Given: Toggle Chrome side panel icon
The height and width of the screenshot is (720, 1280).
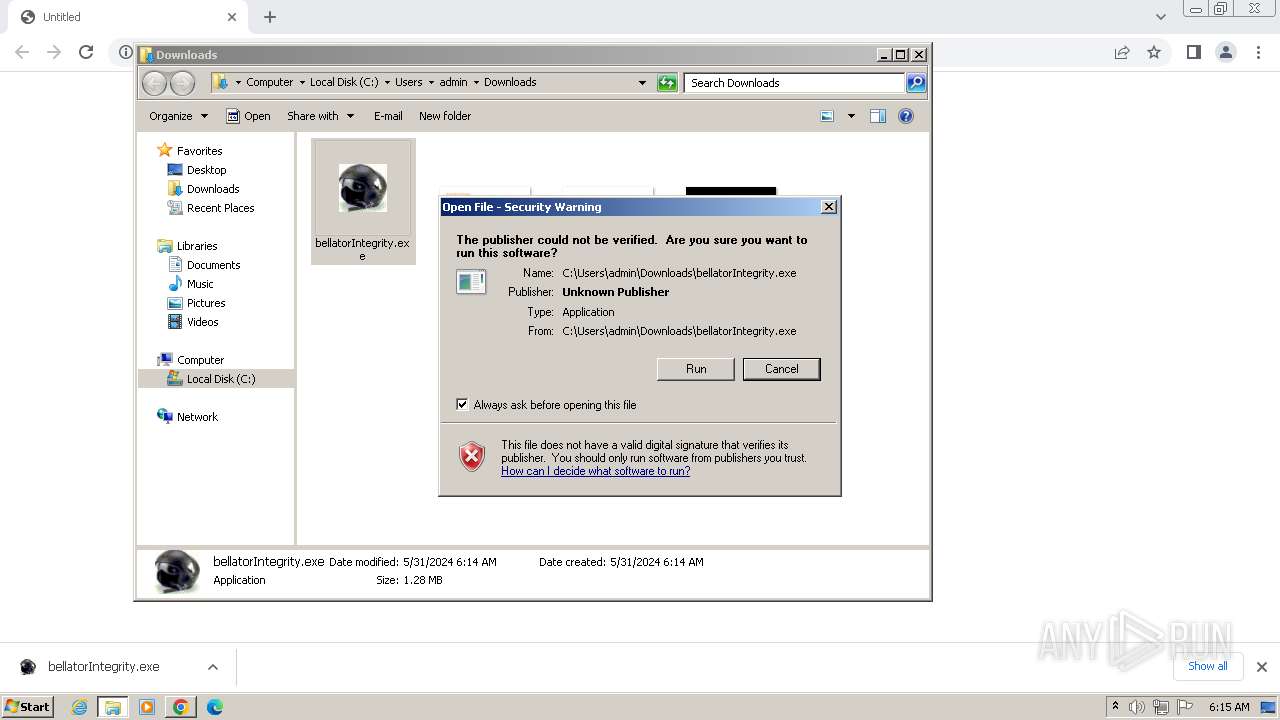Looking at the screenshot, I should point(1193,52).
